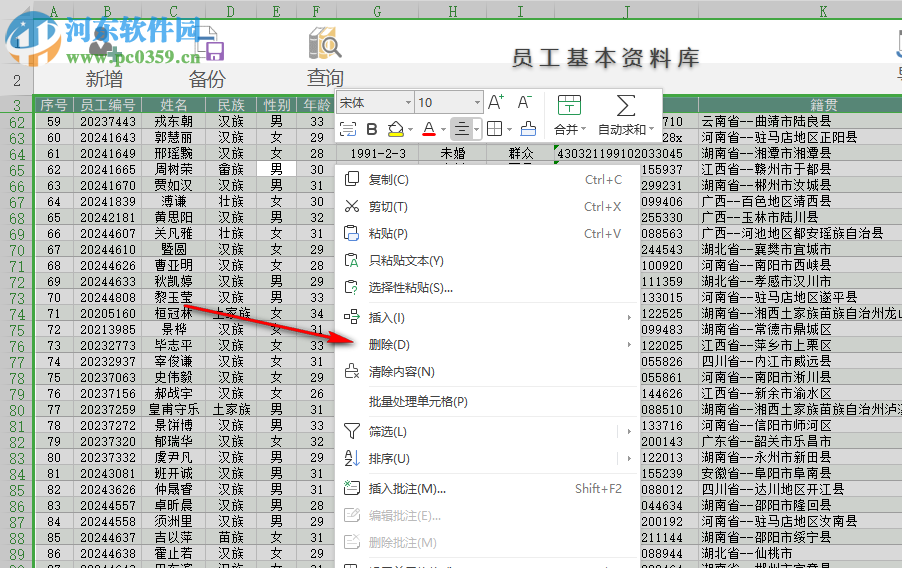Click the clear contents eraser icon

352,371
